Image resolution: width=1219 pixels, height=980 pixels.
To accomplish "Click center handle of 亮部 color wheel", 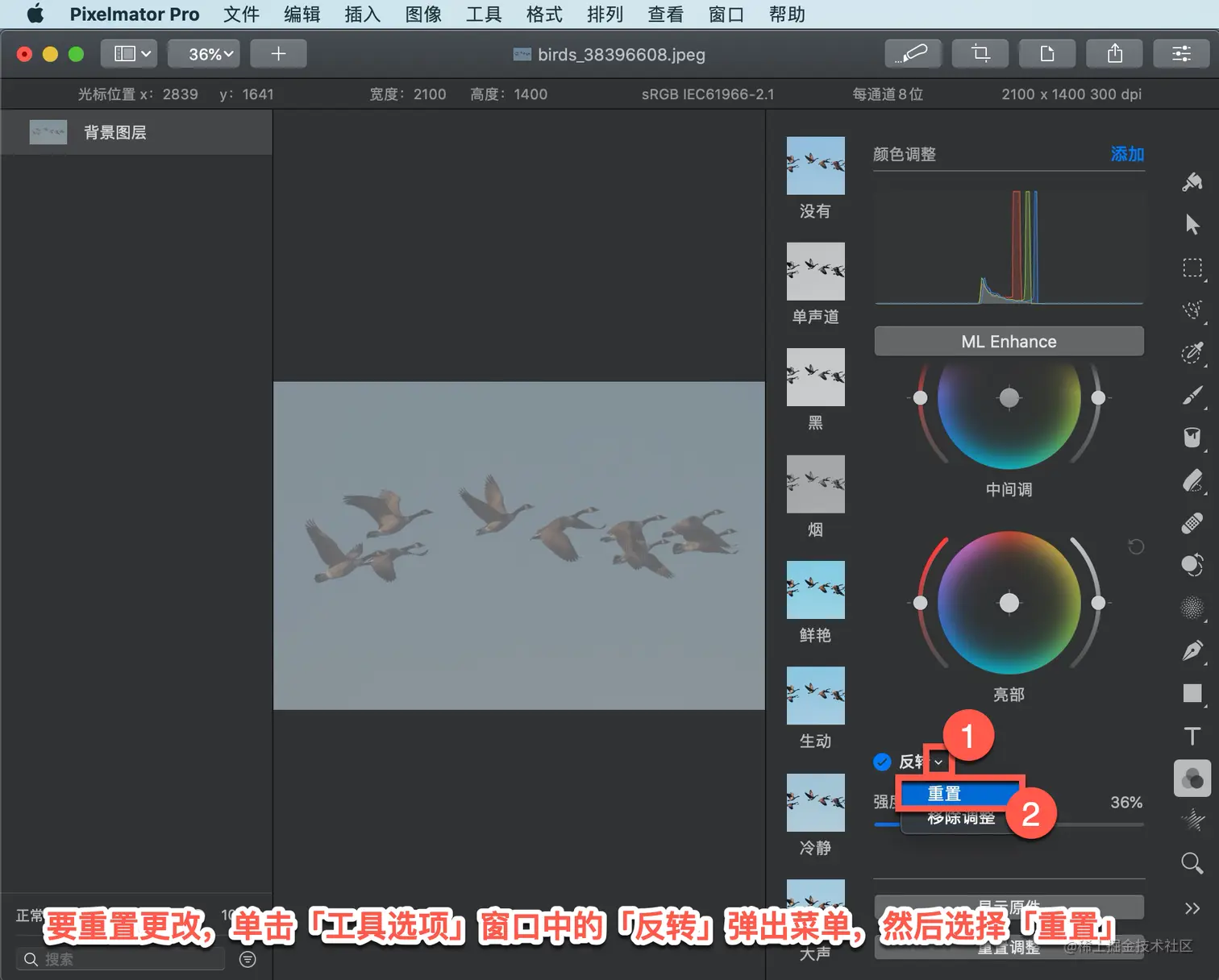I will pyautogui.click(x=1009, y=602).
